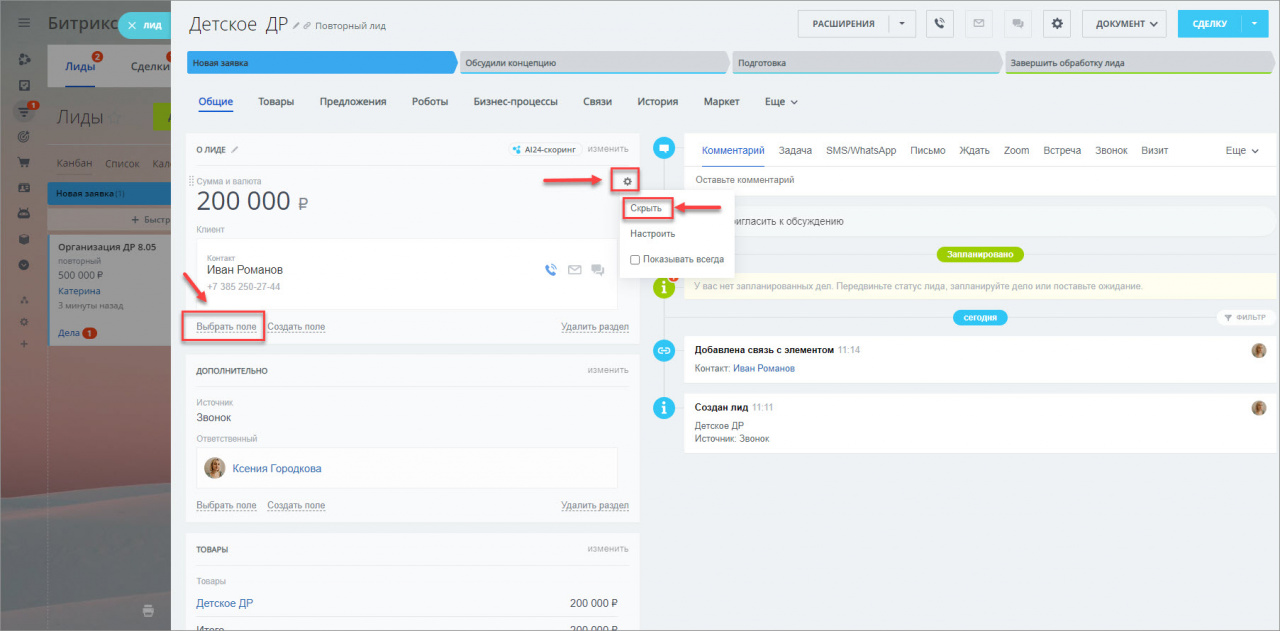Switch to the Товары tab
The height and width of the screenshot is (631, 1280).
[276, 102]
